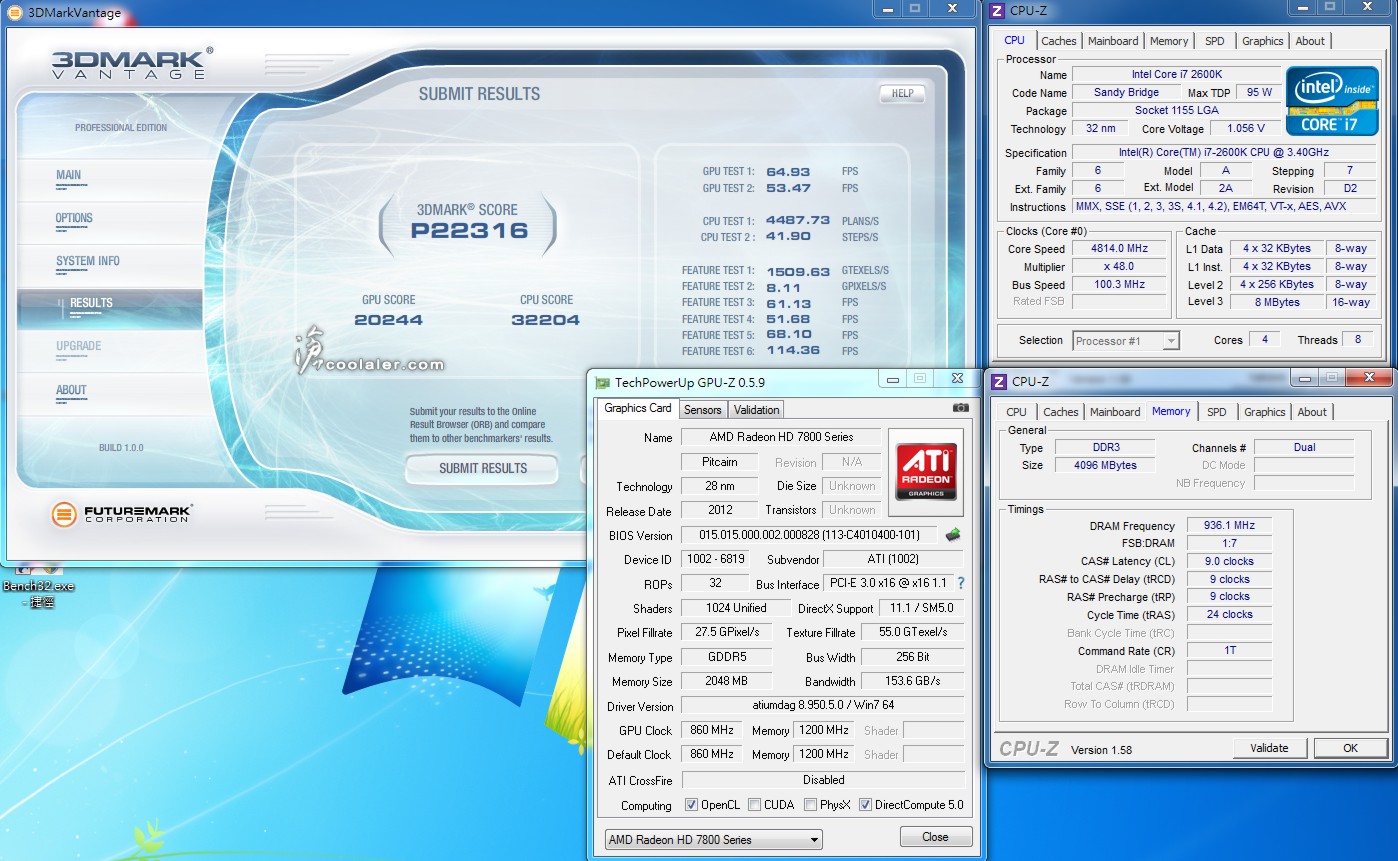The width and height of the screenshot is (1398, 861).
Task: Click the ATI CrossFire field showing "Disabled"
Action: pos(823,780)
